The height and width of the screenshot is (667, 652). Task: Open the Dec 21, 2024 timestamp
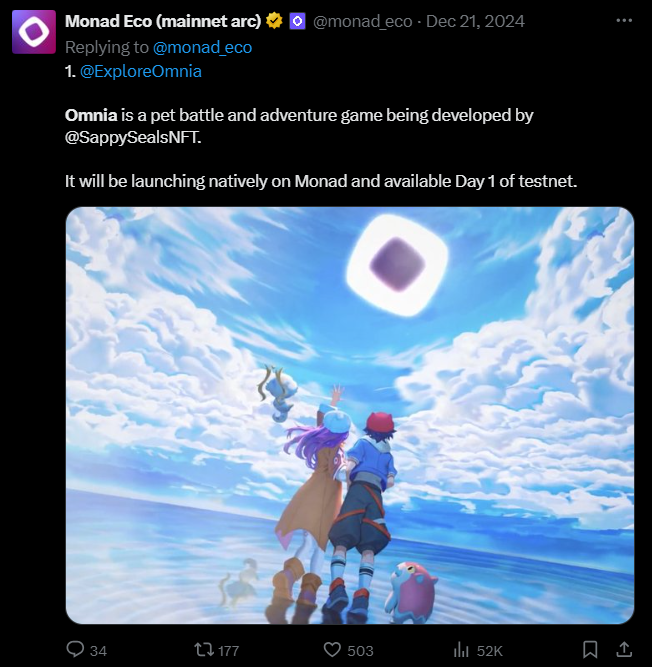[x=475, y=21]
